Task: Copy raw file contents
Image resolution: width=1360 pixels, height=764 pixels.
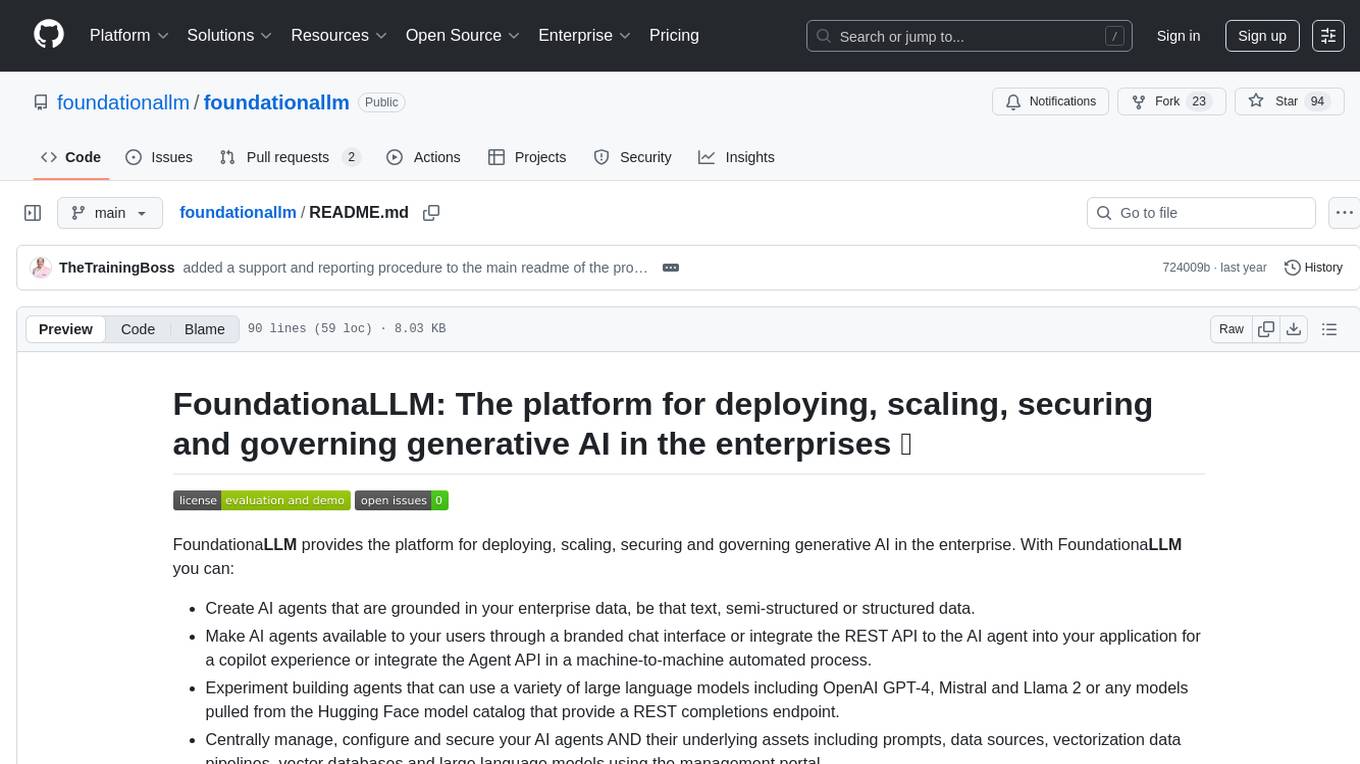Action: point(1266,329)
